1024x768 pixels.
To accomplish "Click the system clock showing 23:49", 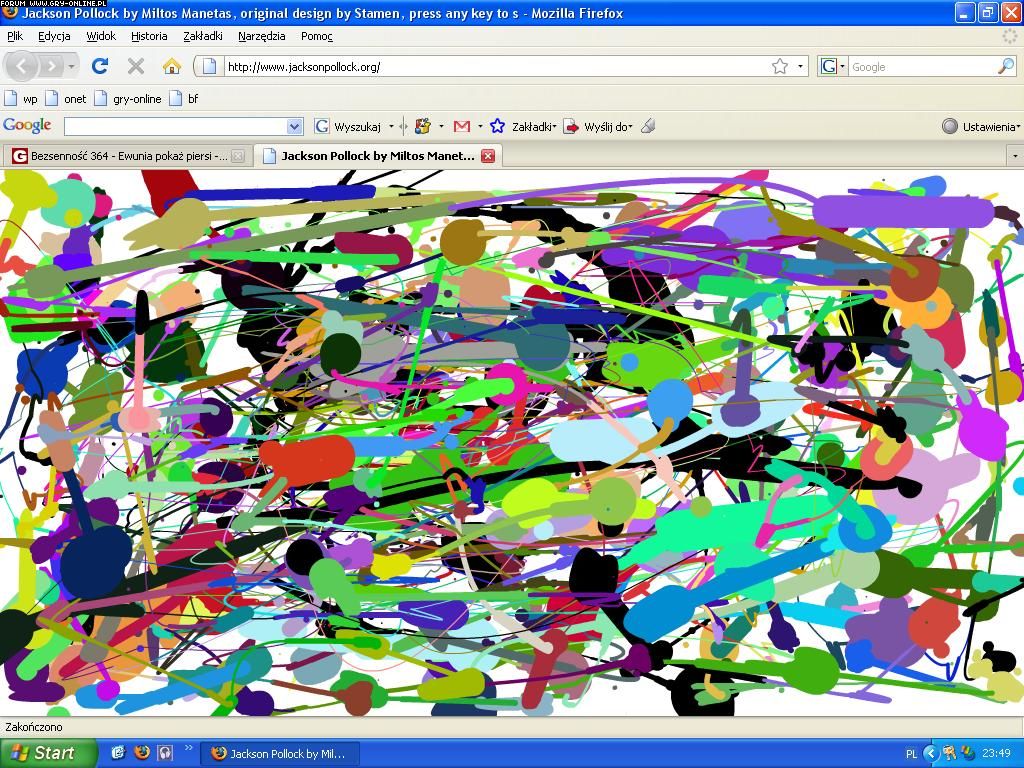I will click(996, 754).
